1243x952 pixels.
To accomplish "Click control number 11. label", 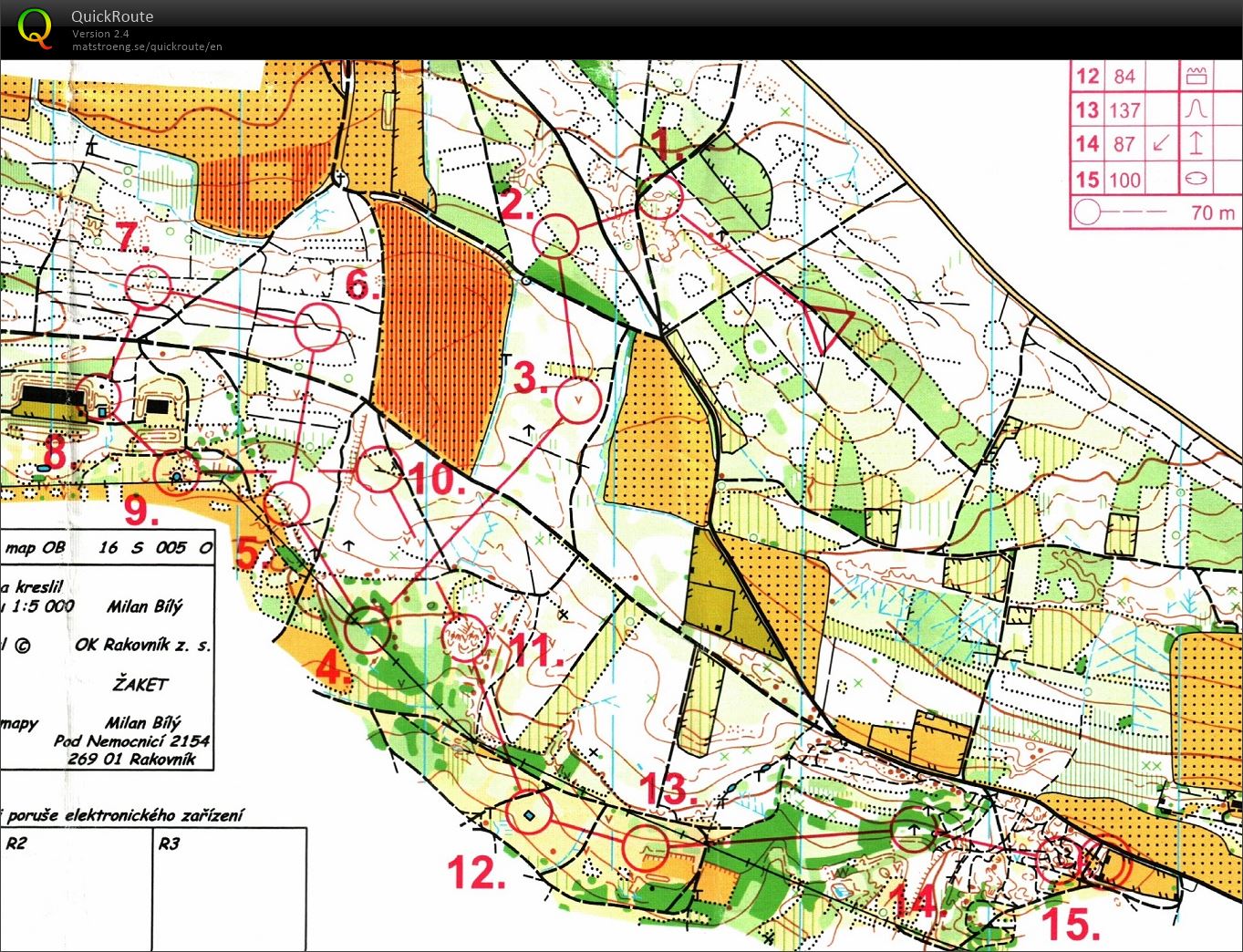I will (534, 649).
